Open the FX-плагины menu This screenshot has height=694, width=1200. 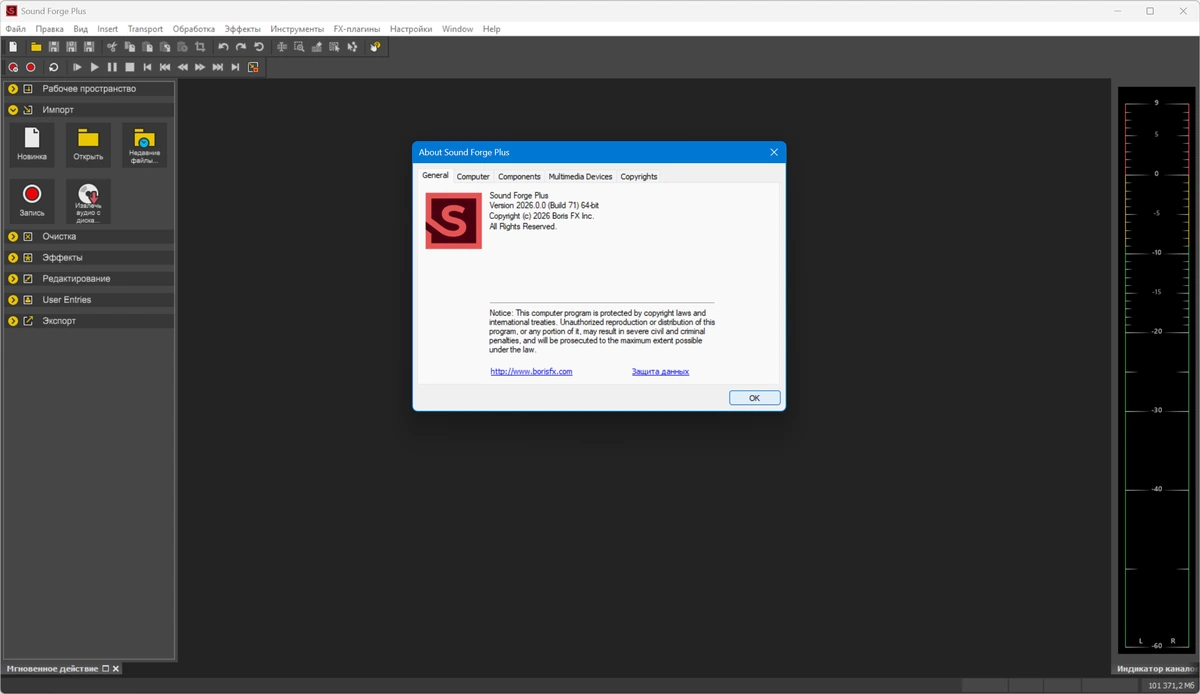pyautogui.click(x=357, y=29)
